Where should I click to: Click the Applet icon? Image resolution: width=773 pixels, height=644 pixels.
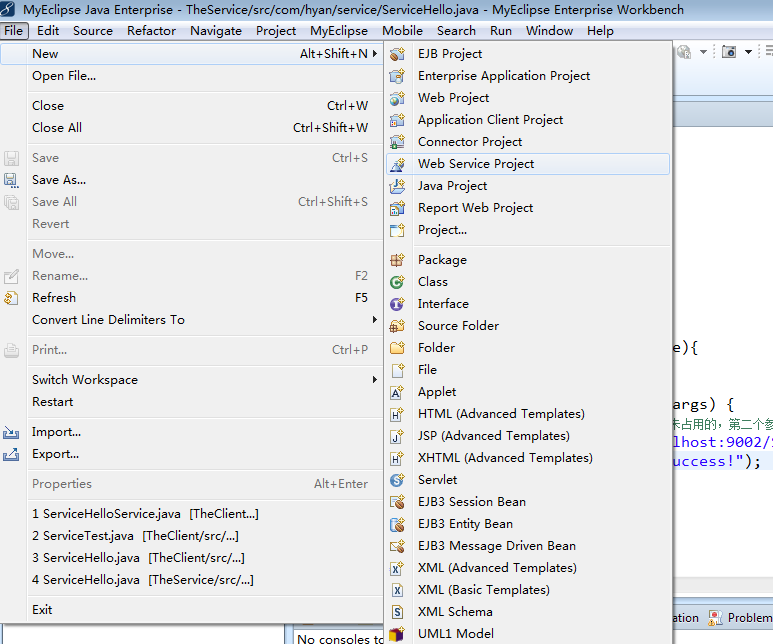397,392
